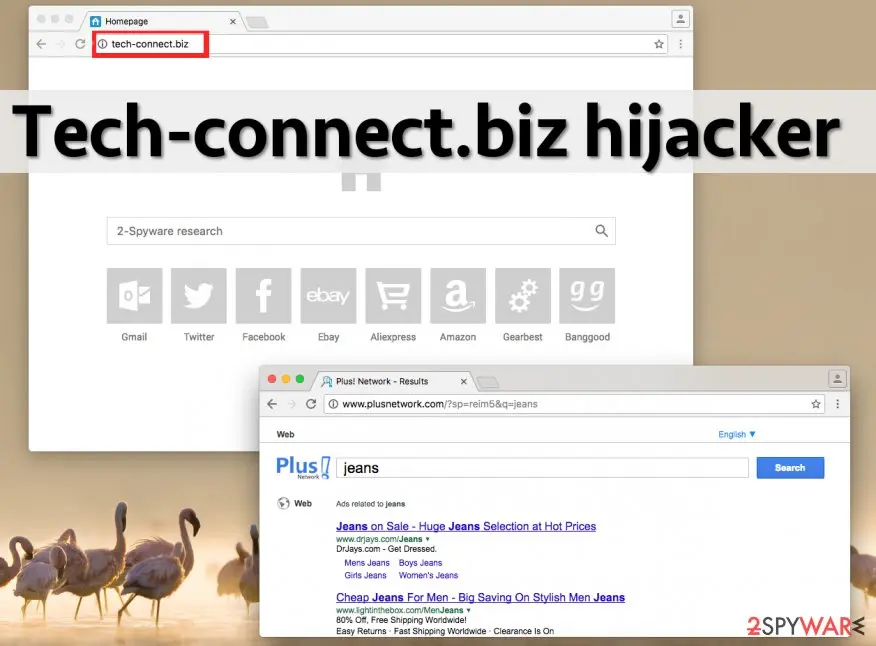Open Cheap Jeans For Men link
The width and height of the screenshot is (876, 646).
tap(480, 597)
